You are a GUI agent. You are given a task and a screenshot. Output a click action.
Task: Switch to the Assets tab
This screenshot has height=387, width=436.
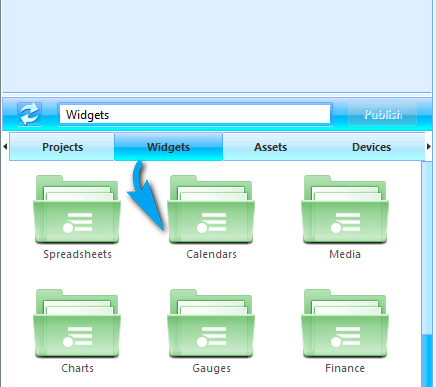click(270, 147)
